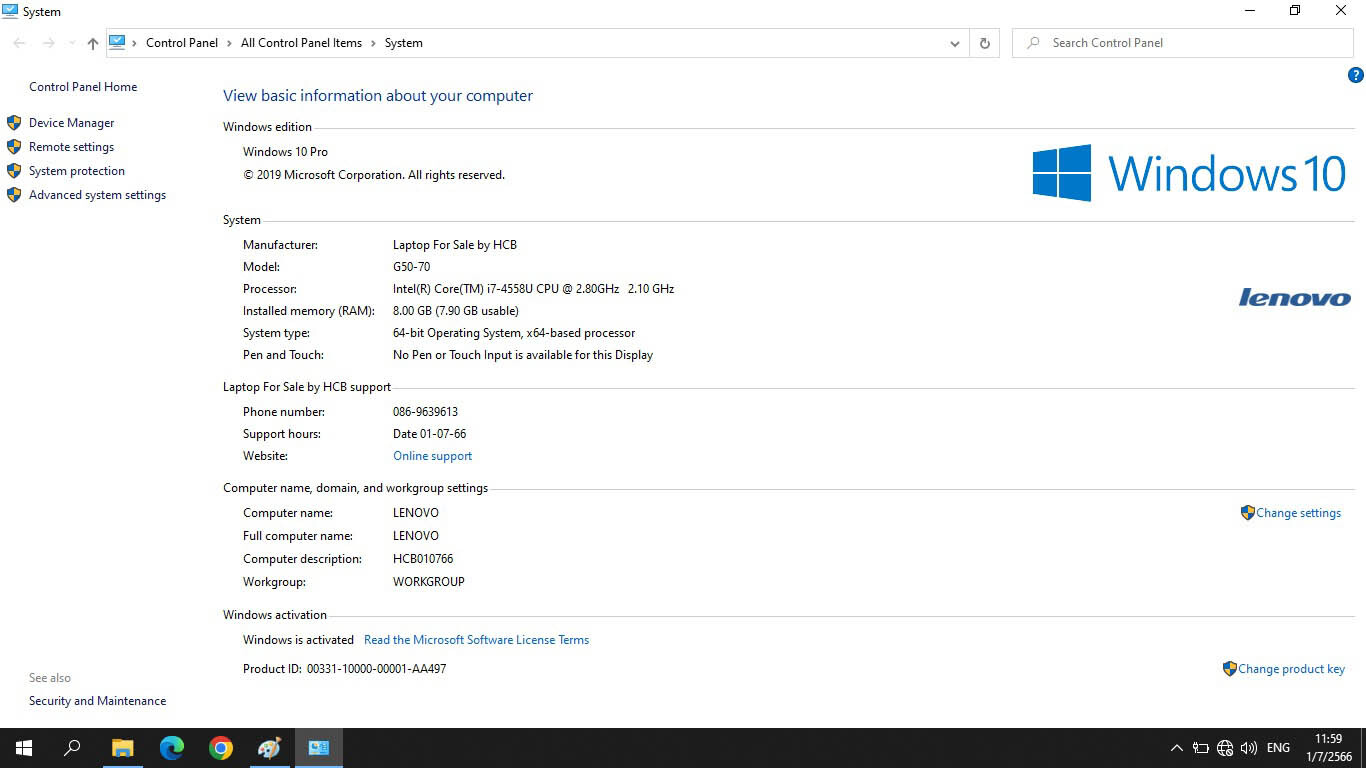Click the System window title icon
Viewport: 1366px width, 768px height.
point(11,11)
